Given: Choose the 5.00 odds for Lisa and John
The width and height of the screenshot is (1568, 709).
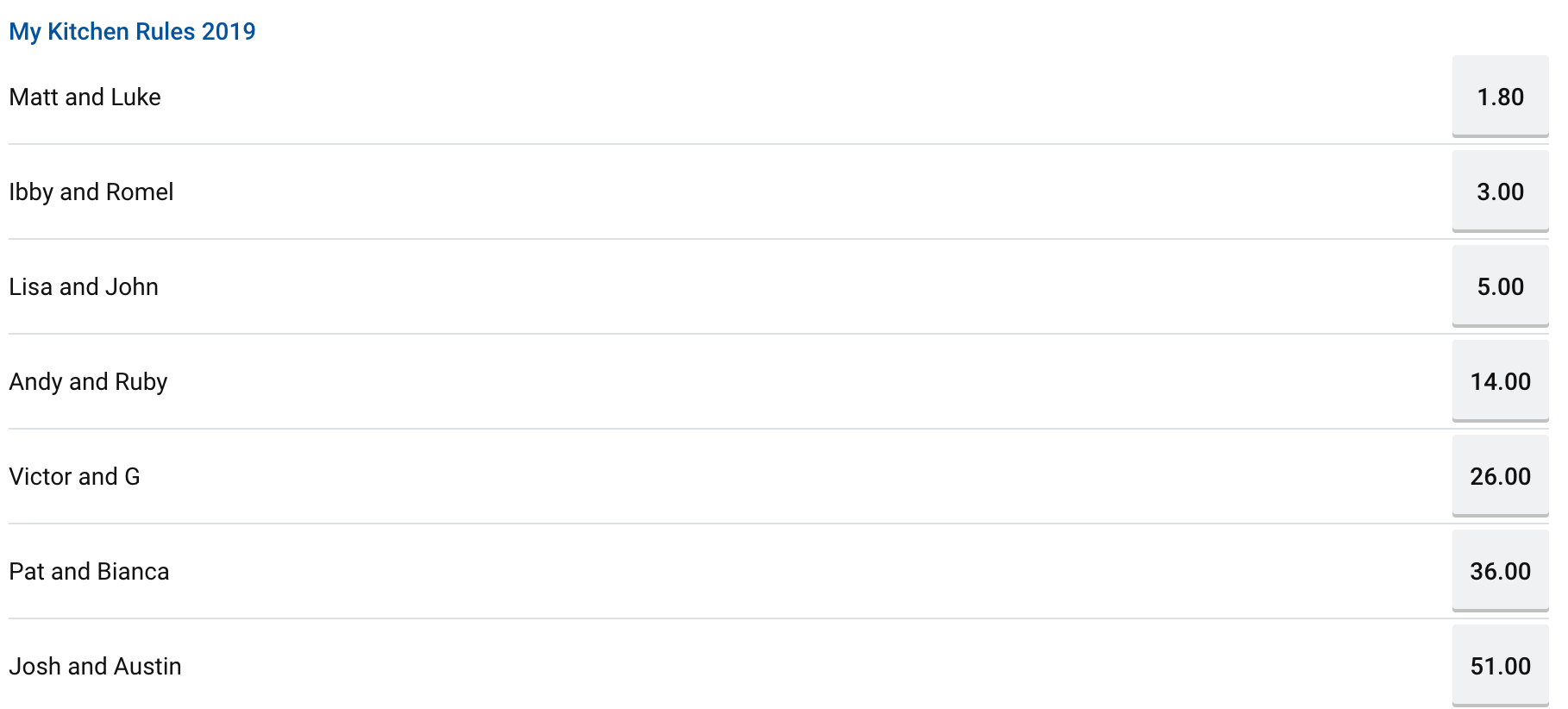Looking at the screenshot, I should click(1500, 286).
